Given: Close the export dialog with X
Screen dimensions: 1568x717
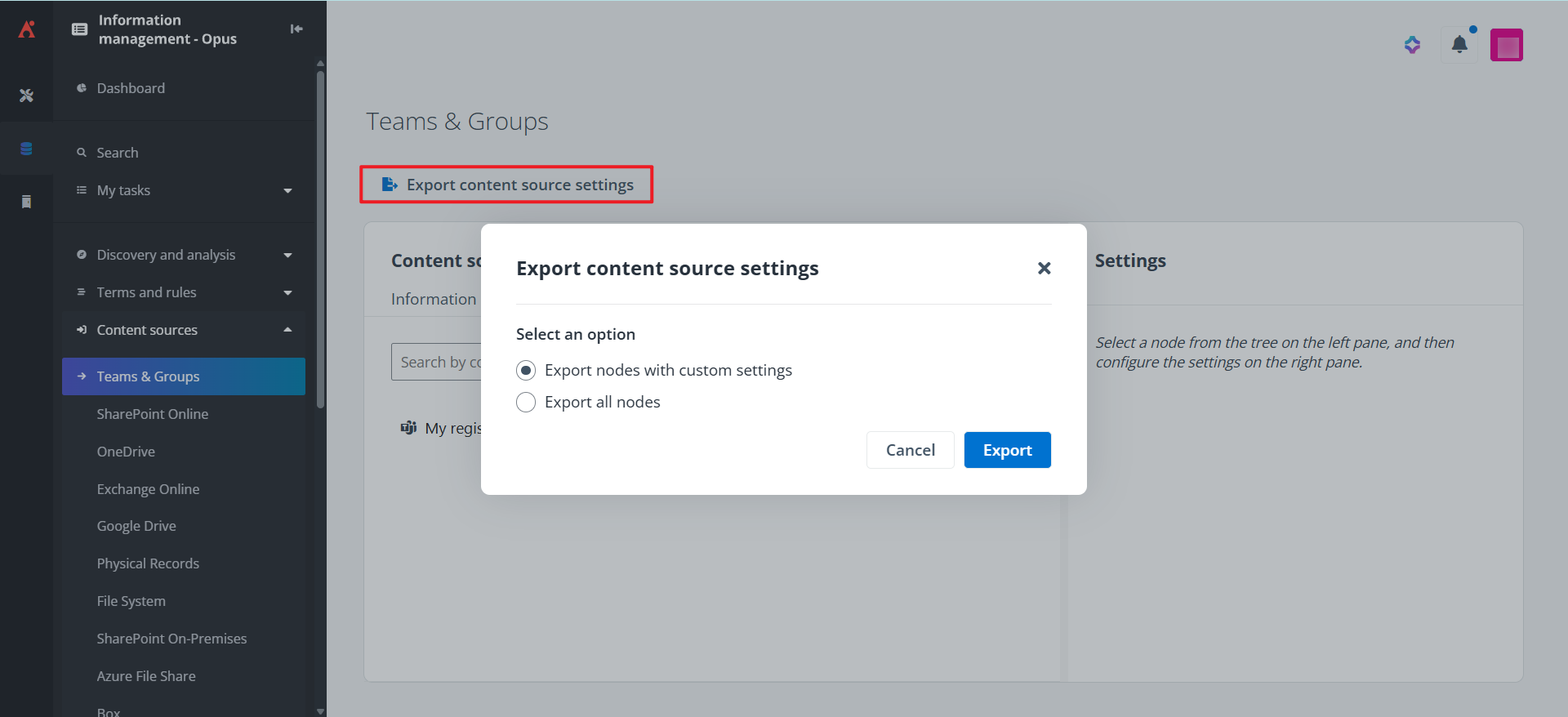Looking at the screenshot, I should point(1044,268).
